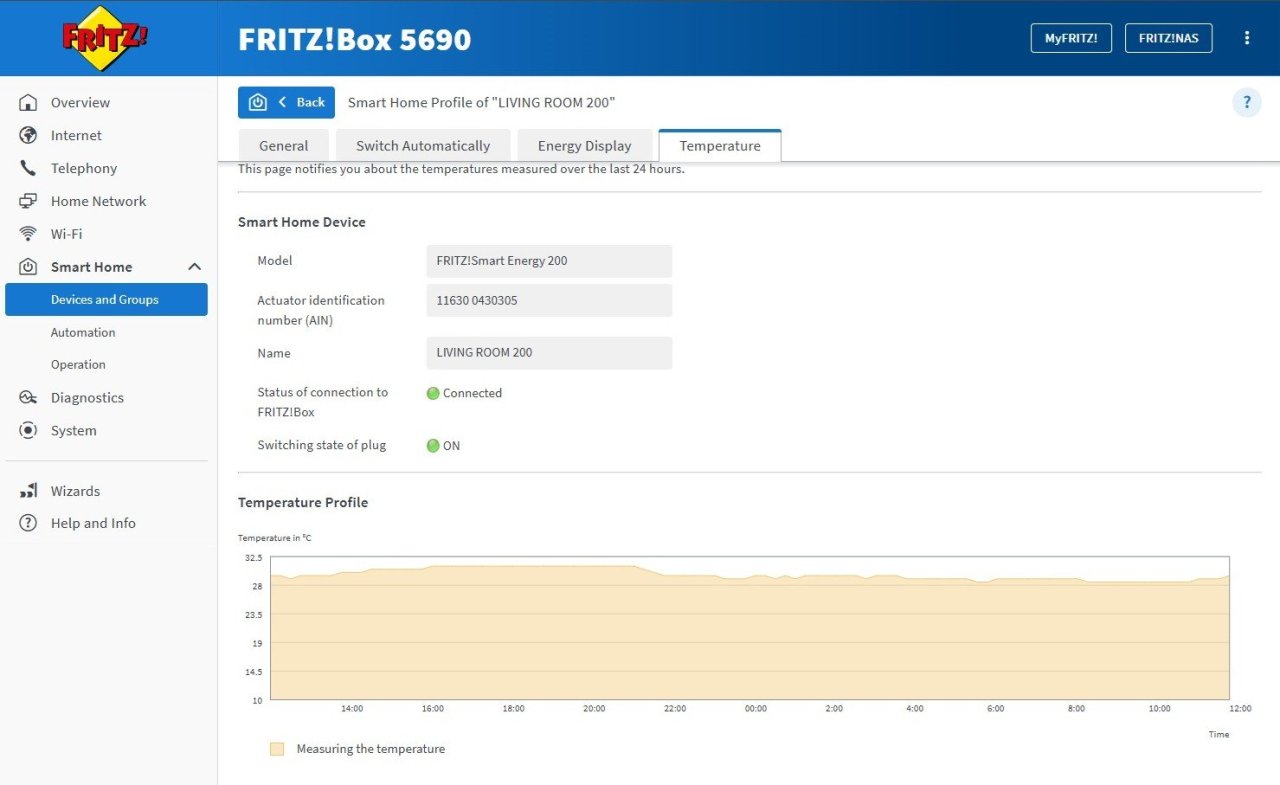
Task: Click the 'Connected' status text
Action: point(472,394)
